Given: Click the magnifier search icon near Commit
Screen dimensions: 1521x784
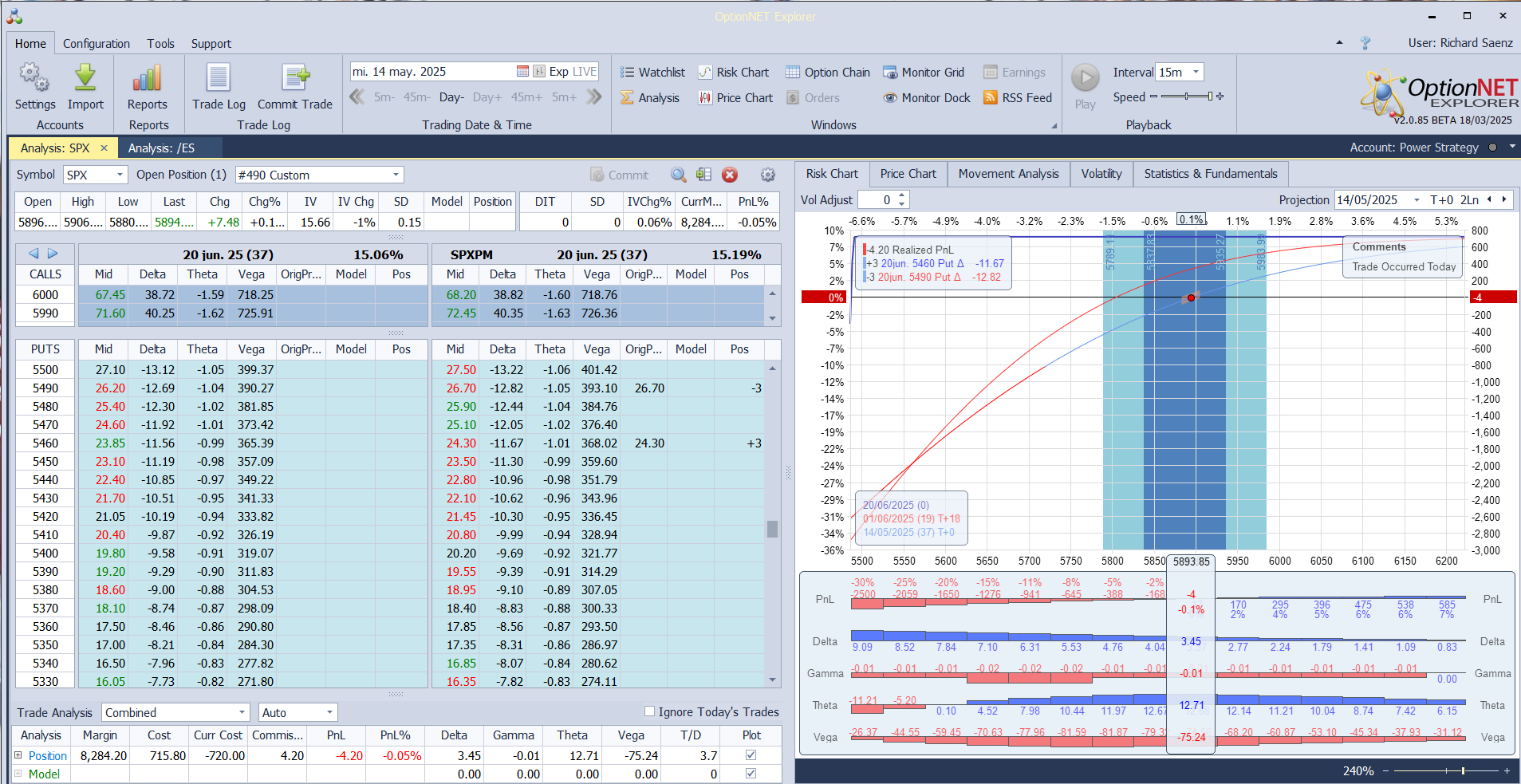Looking at the screenshot, I should tap(678, 175).
